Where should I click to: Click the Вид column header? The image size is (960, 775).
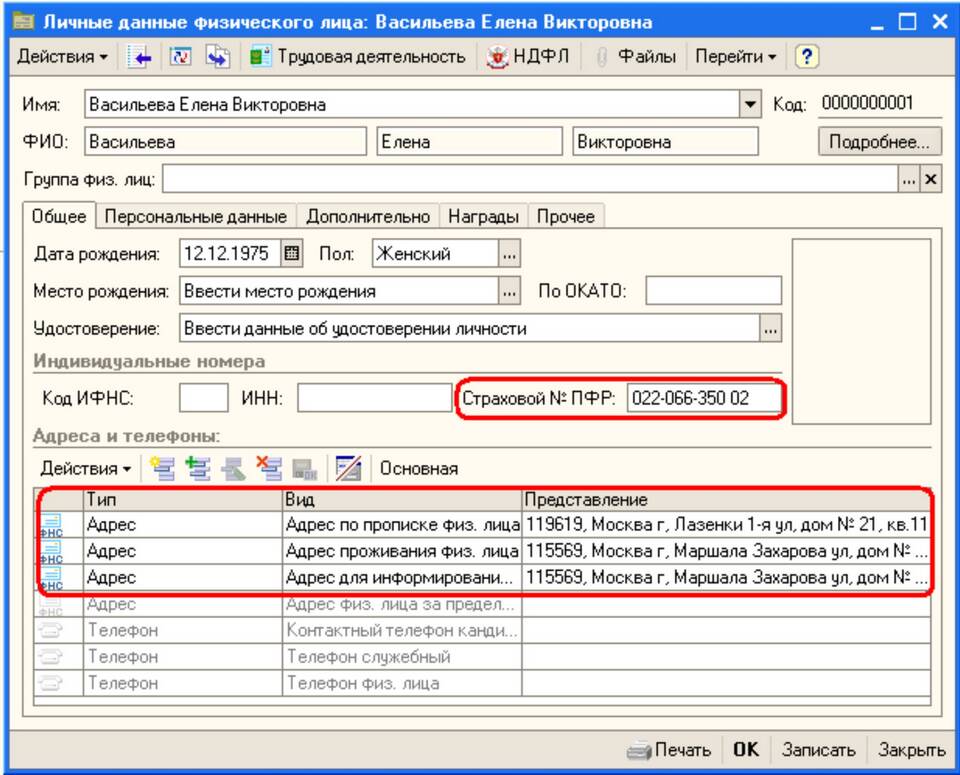(402, 500)
